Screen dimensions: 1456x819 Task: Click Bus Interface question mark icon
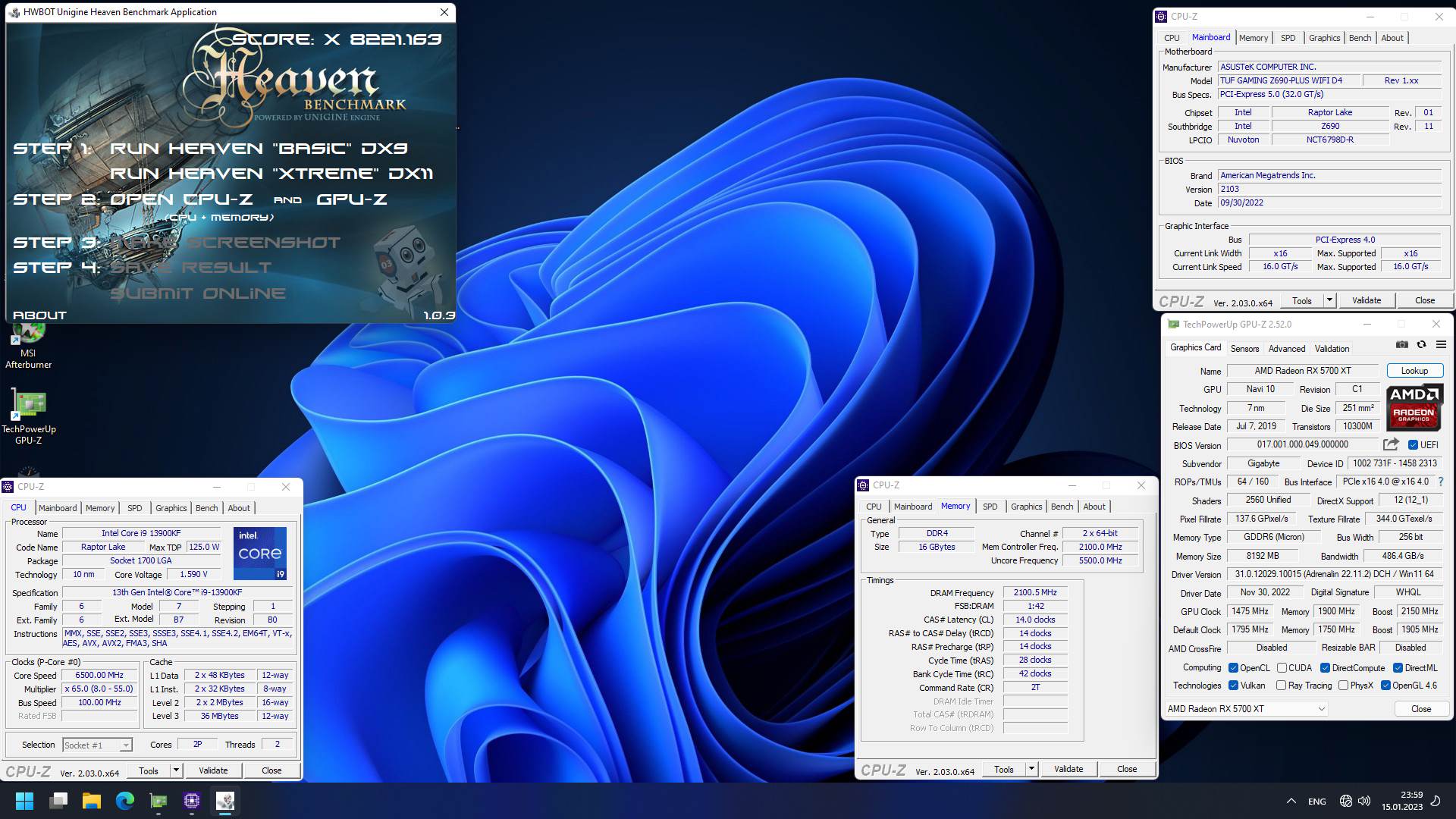click(x=1440, y=482)
